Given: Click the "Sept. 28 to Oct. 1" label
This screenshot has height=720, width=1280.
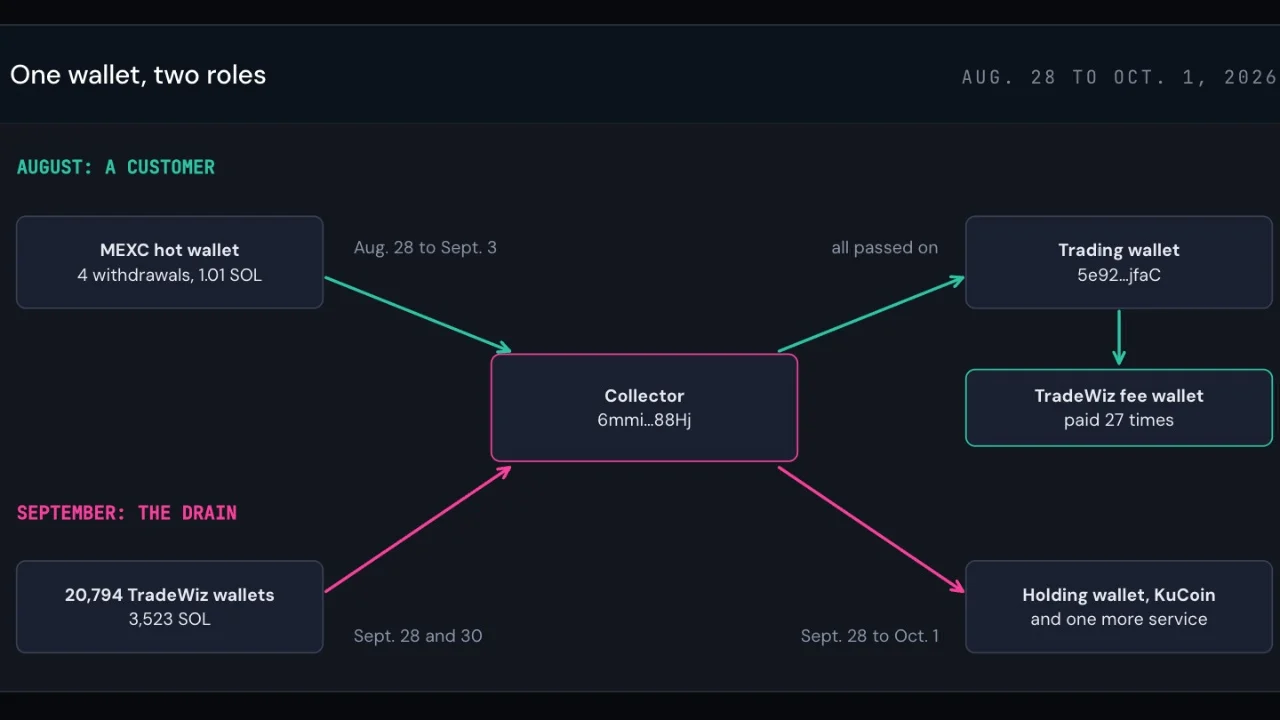Looking at the screenshot, I should tap(870, 636).
